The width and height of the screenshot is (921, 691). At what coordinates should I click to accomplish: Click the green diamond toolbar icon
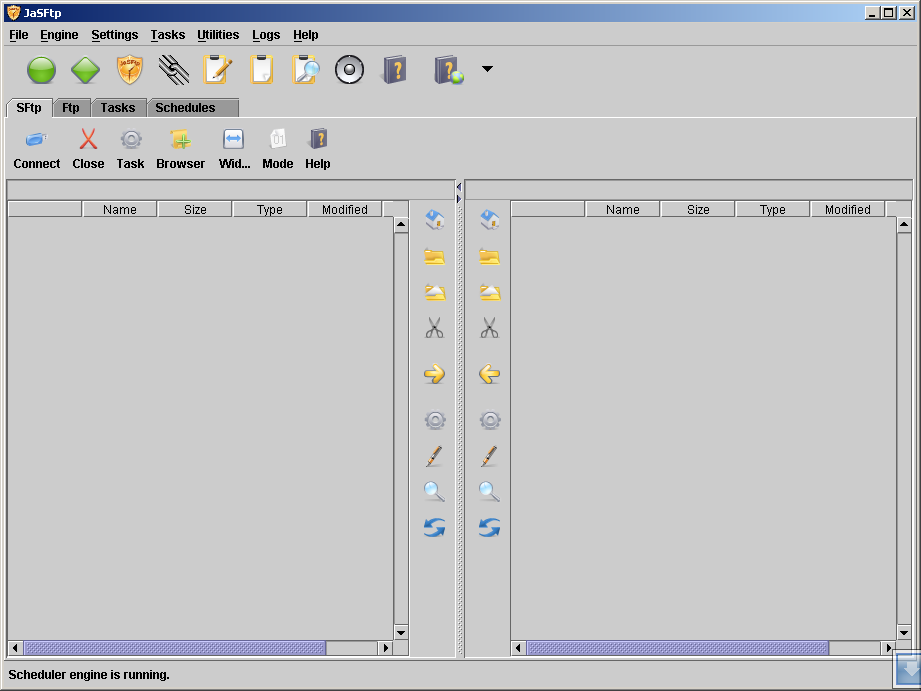pos(85,70)
